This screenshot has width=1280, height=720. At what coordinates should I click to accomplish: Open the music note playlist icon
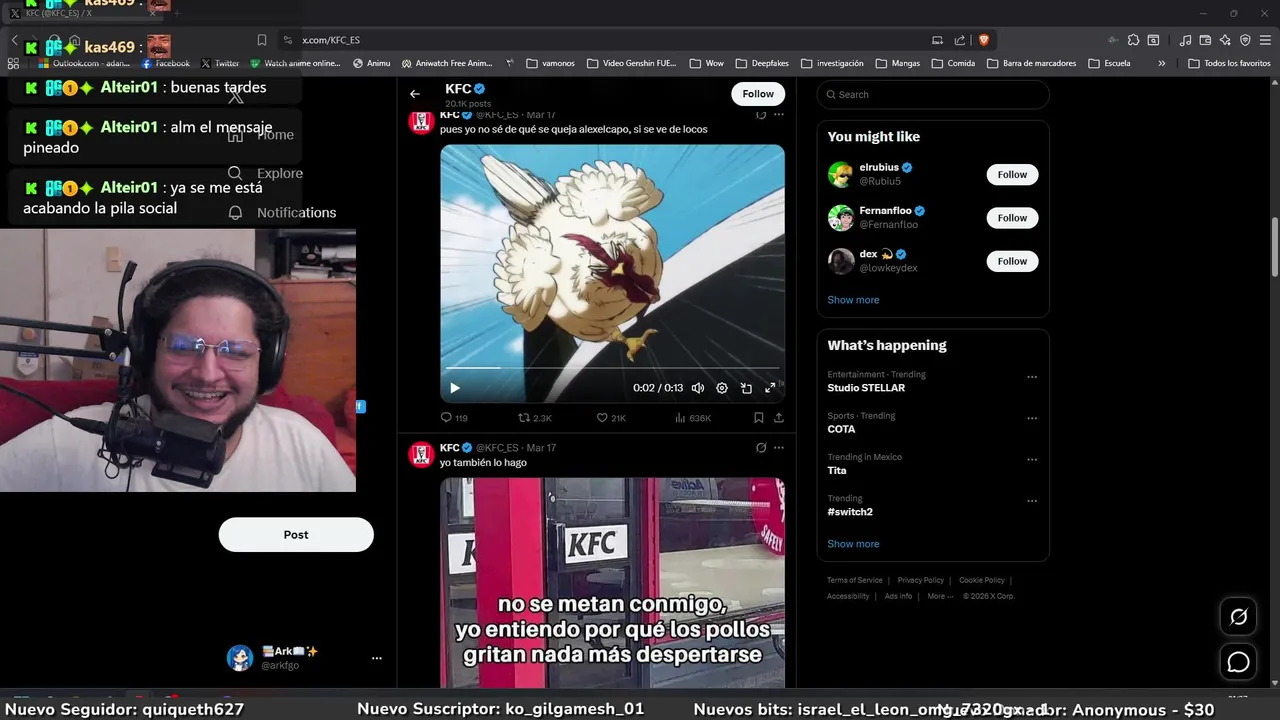pos(1186,40)
